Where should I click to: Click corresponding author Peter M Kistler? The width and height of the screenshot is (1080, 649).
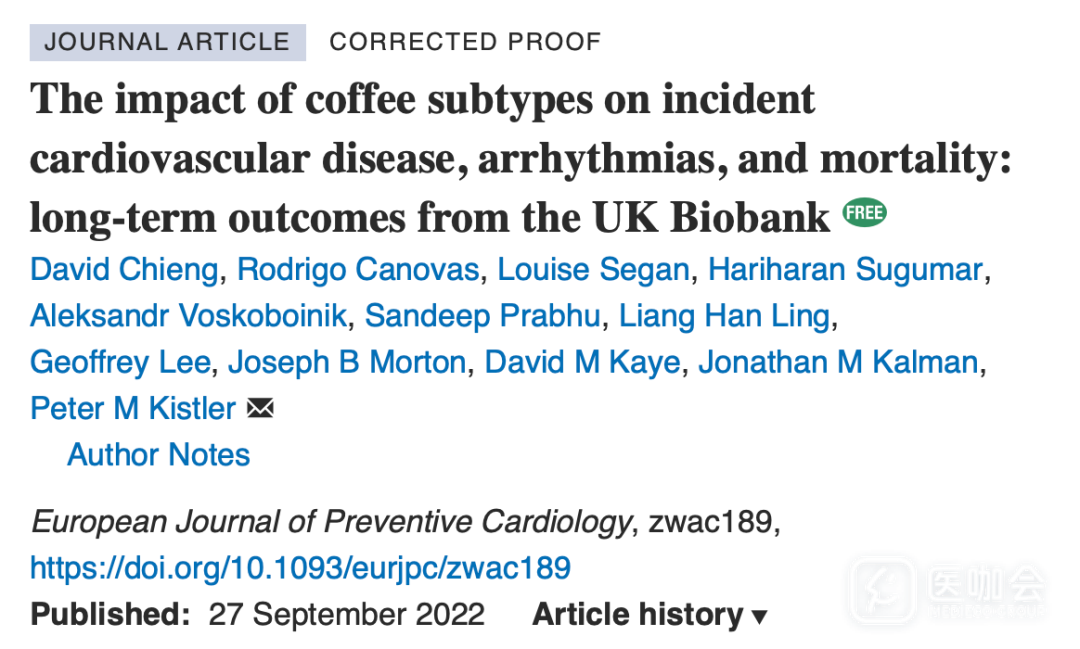tap(133, 408)
